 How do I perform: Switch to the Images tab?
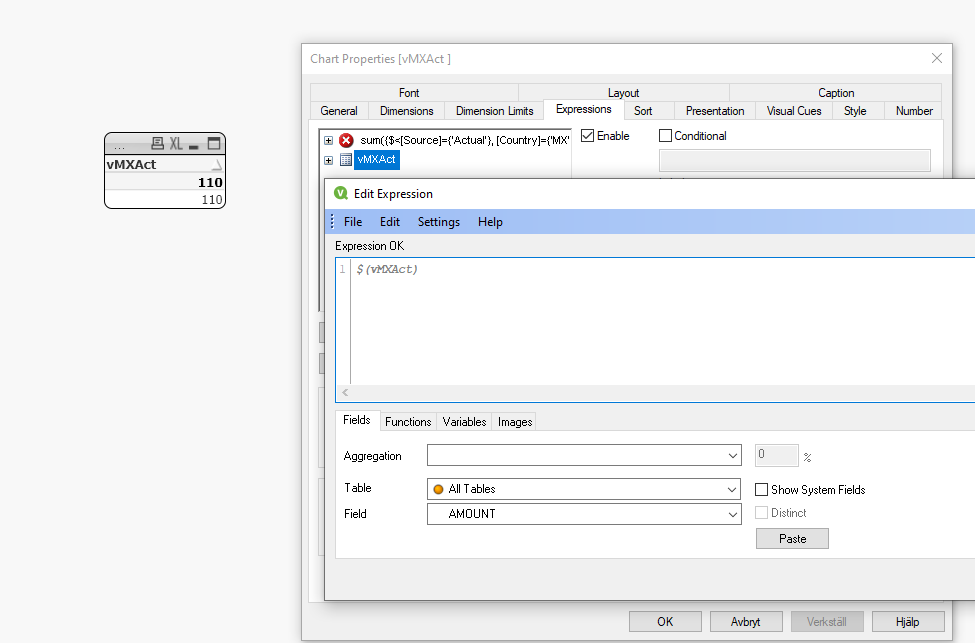[x=515, y=422]
